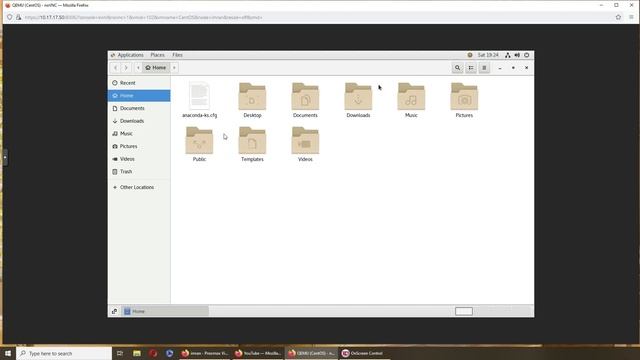Open the anaconda-ks.cfg file icon
The height and width of the screenshot is (360, 640).
tap(199, 96)
